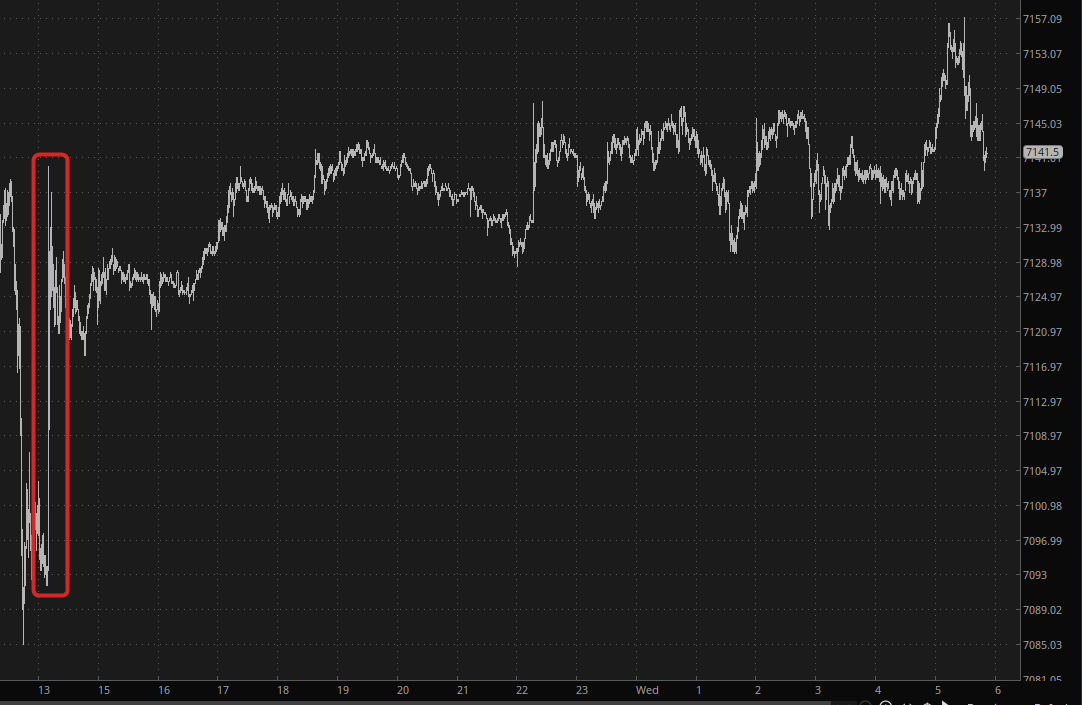The width and height of the screenshot is (1082, 705).
Task: Click the 3 hour label on the time axis
Action: tap(817, 691)
